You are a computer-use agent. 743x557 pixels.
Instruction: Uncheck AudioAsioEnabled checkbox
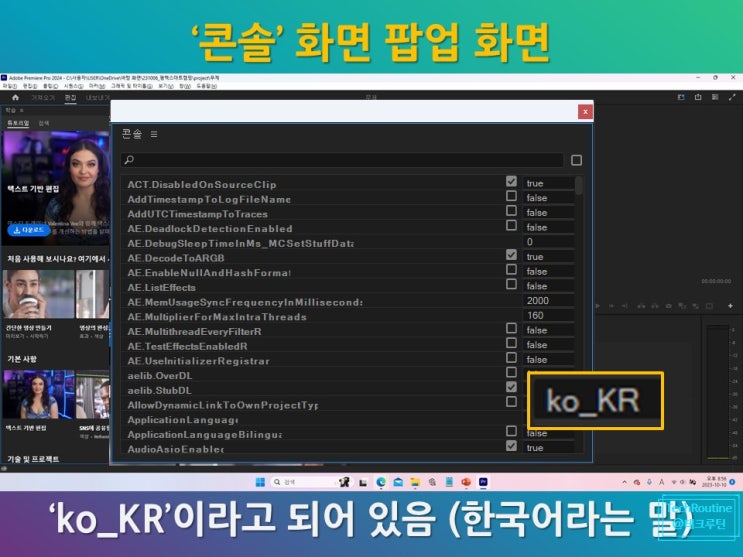tap(511, 446)
